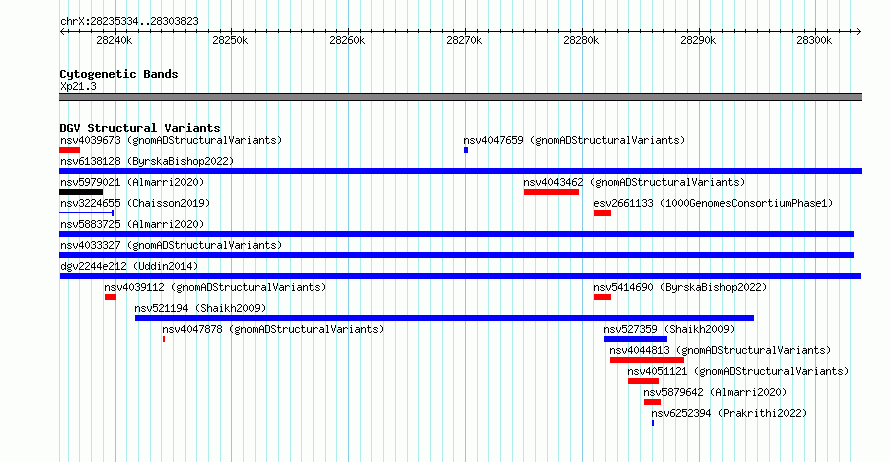Click the blue bar under nsv4033327
890x462 pixels.
(x=456, y=255)
